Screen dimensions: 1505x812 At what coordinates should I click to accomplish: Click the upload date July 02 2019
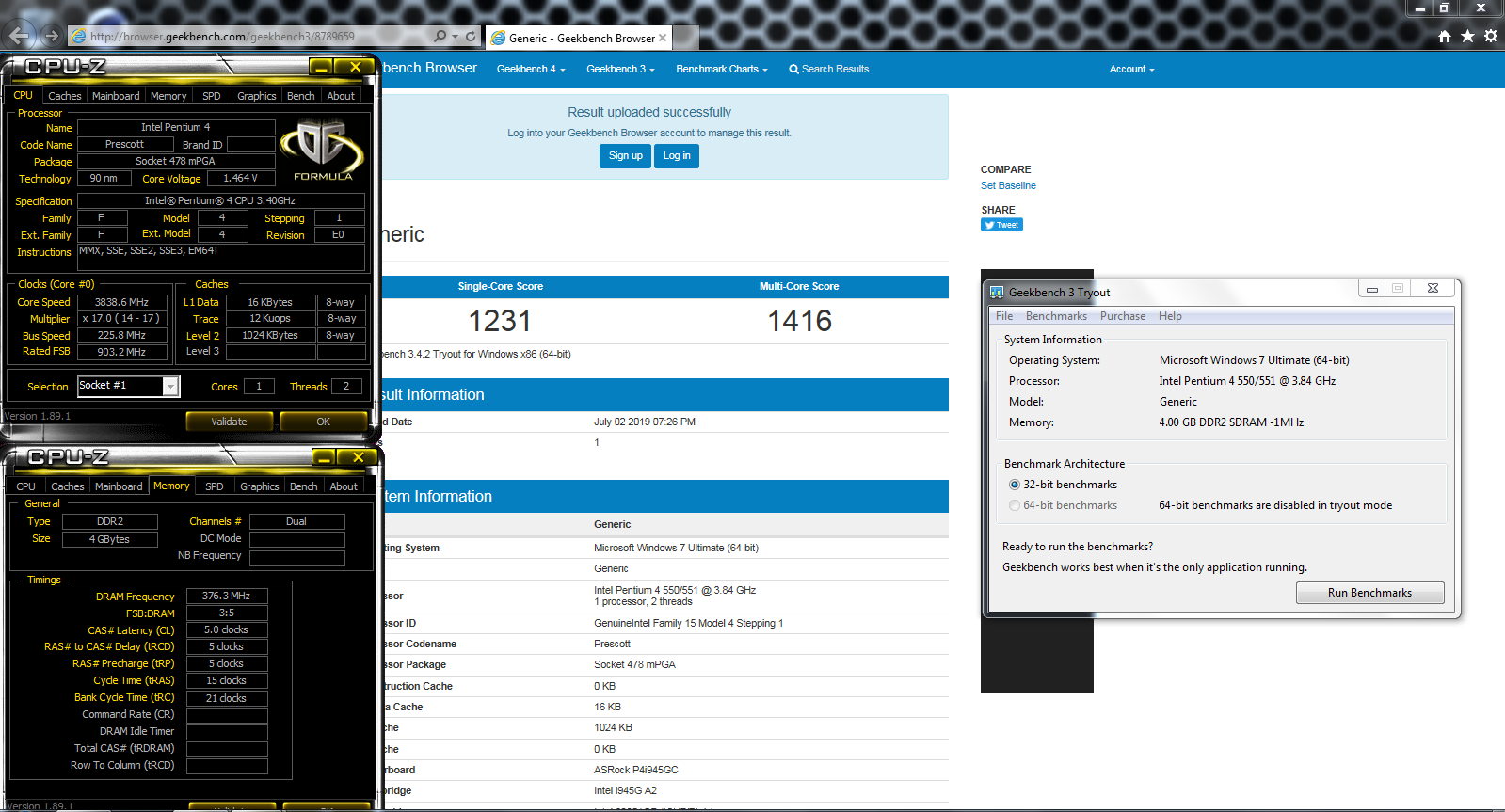(x=645, y=422)
